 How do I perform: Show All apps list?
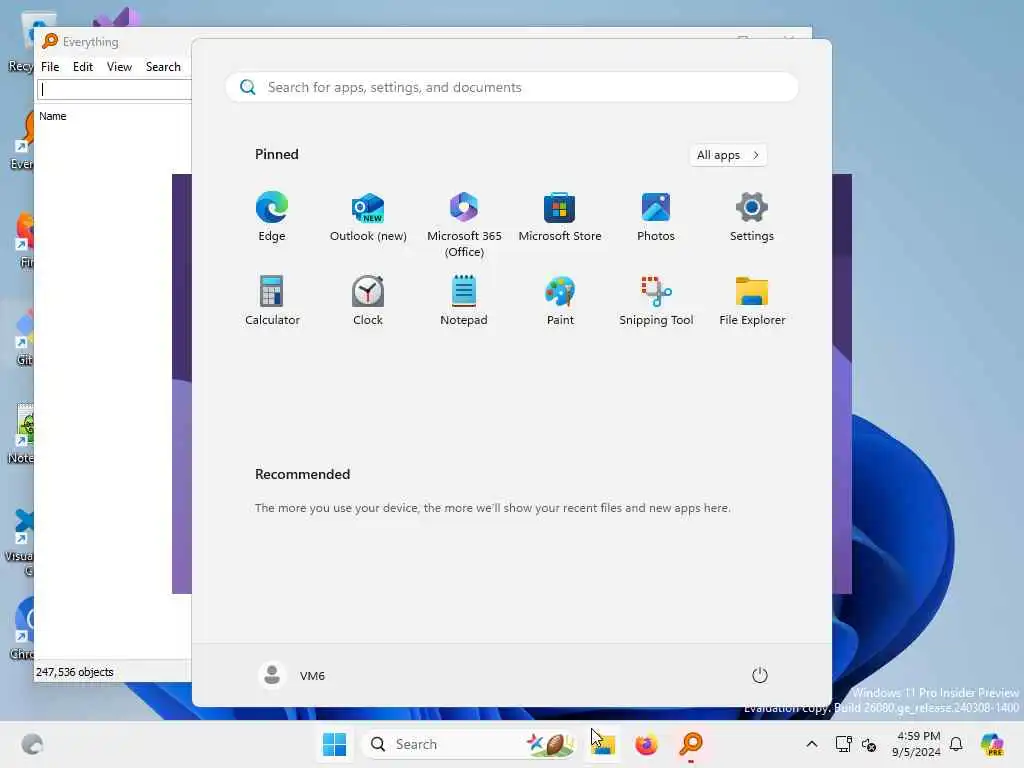728,155
